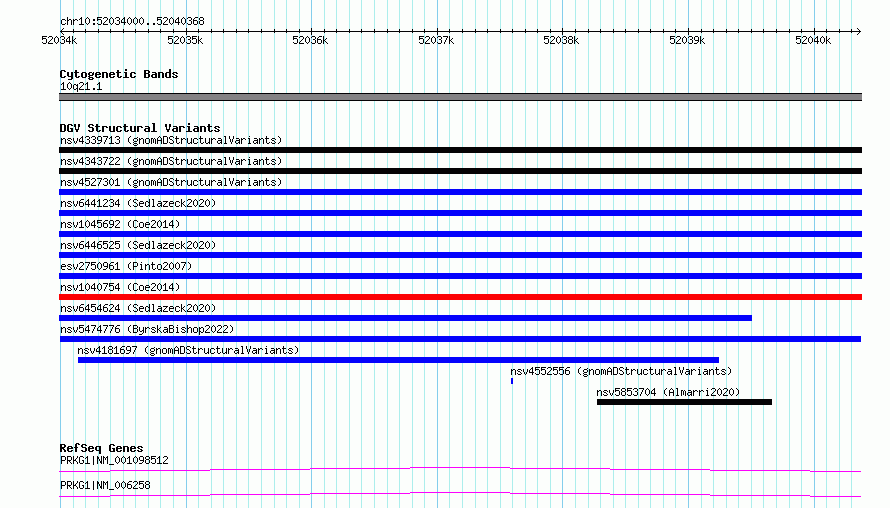Image resolution: width=890 pixels, height=508 pixels.
Task: Open the PRKG1|NM_006258 gene label
Action: (x=105, y=485)
